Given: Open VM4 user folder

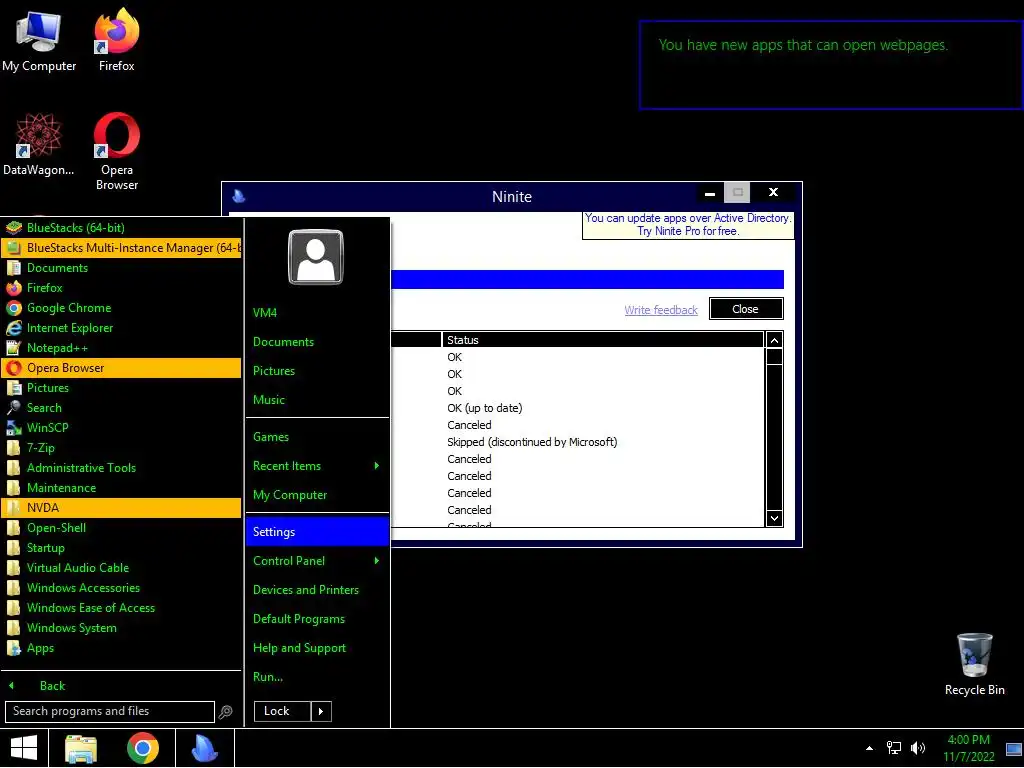Looking at the screenshot, I should coord(317,313).
